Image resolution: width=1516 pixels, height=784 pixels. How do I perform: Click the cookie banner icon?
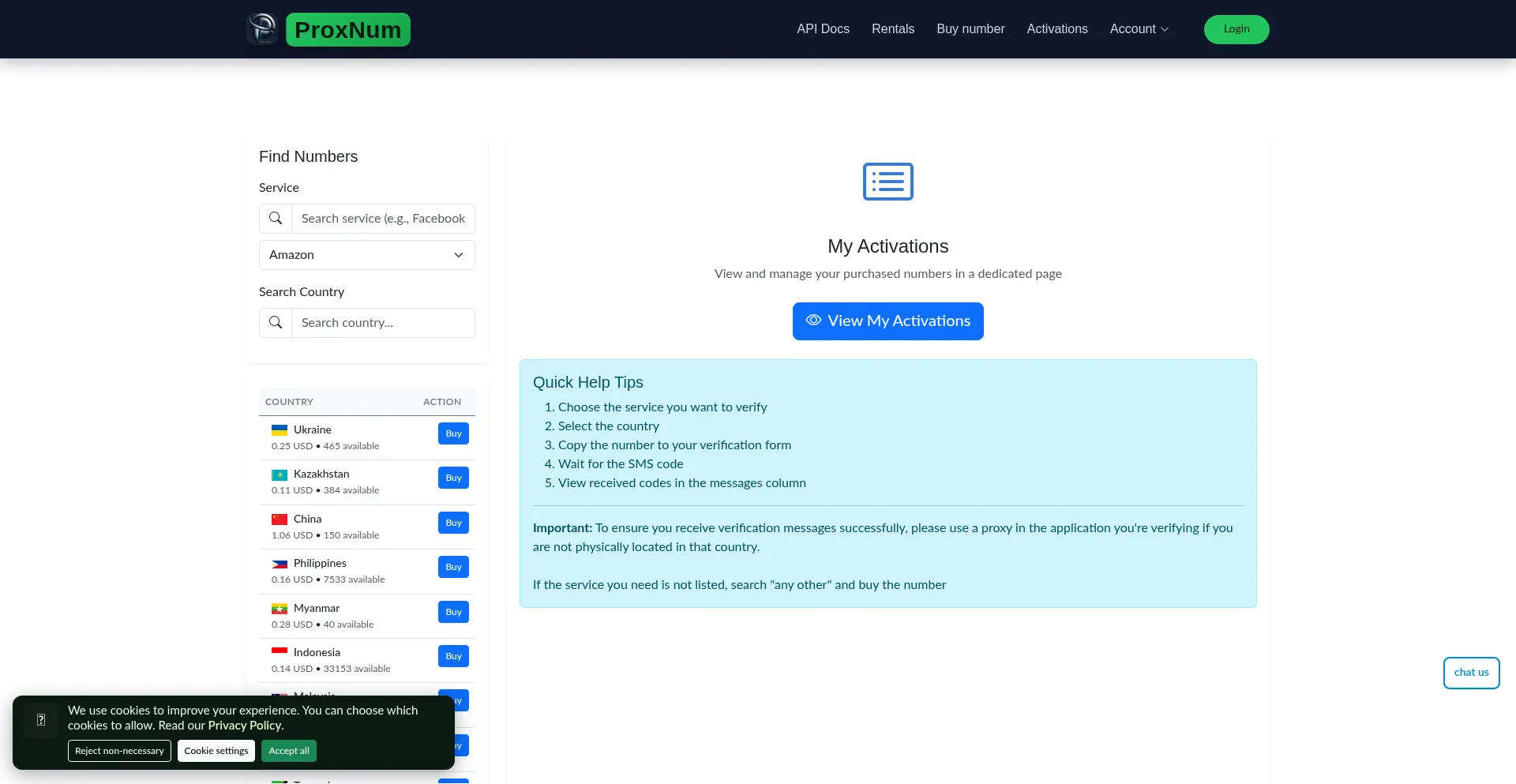(x=41, y=720)
